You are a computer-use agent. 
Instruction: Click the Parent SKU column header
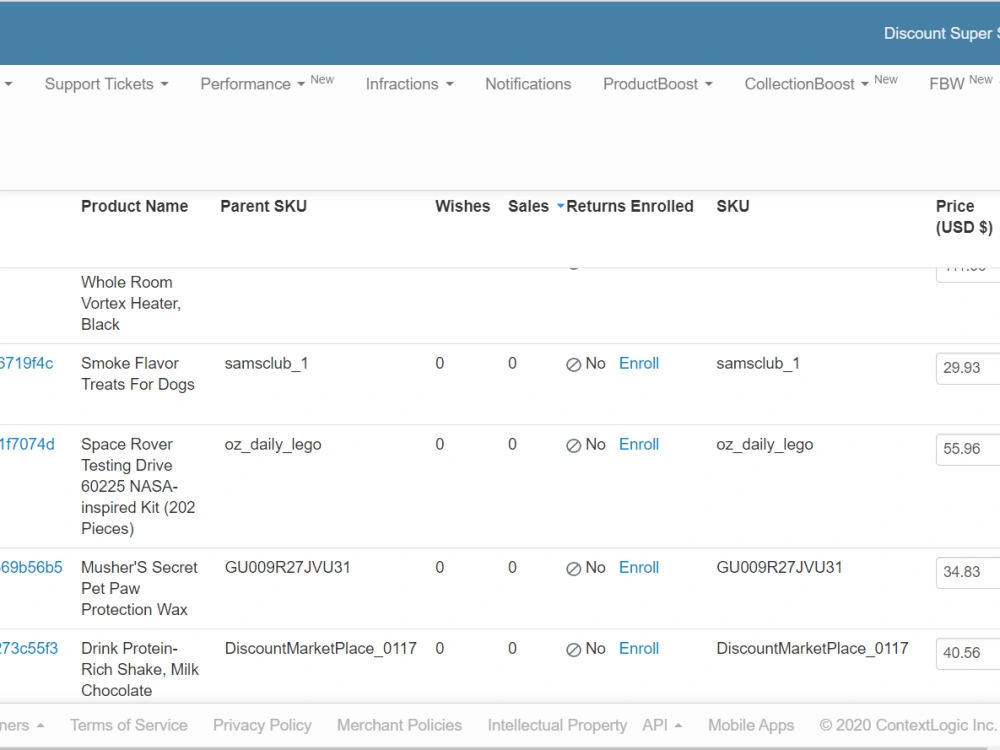pos(263,206)
